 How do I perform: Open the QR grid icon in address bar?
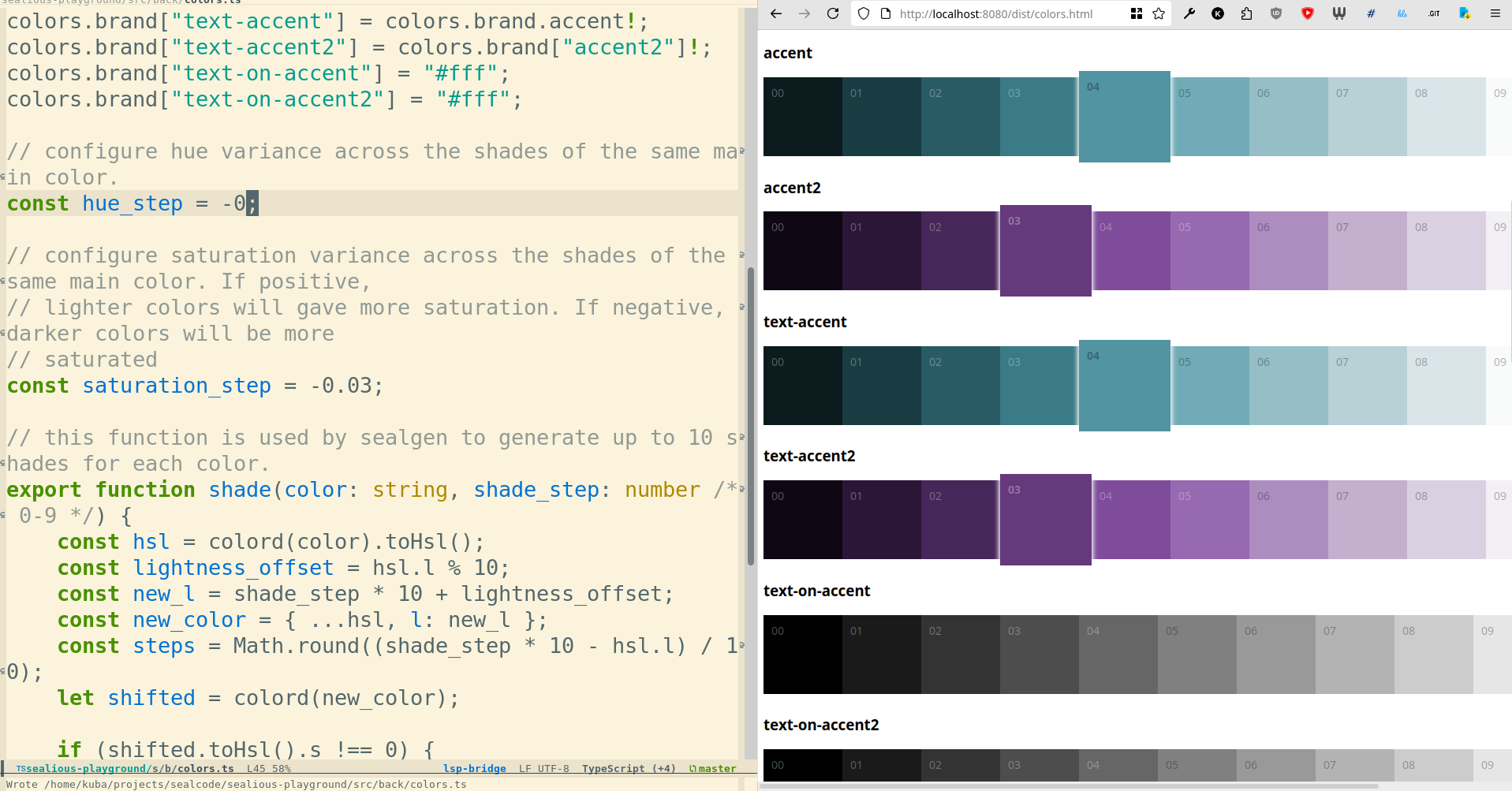coord(1137,13)
